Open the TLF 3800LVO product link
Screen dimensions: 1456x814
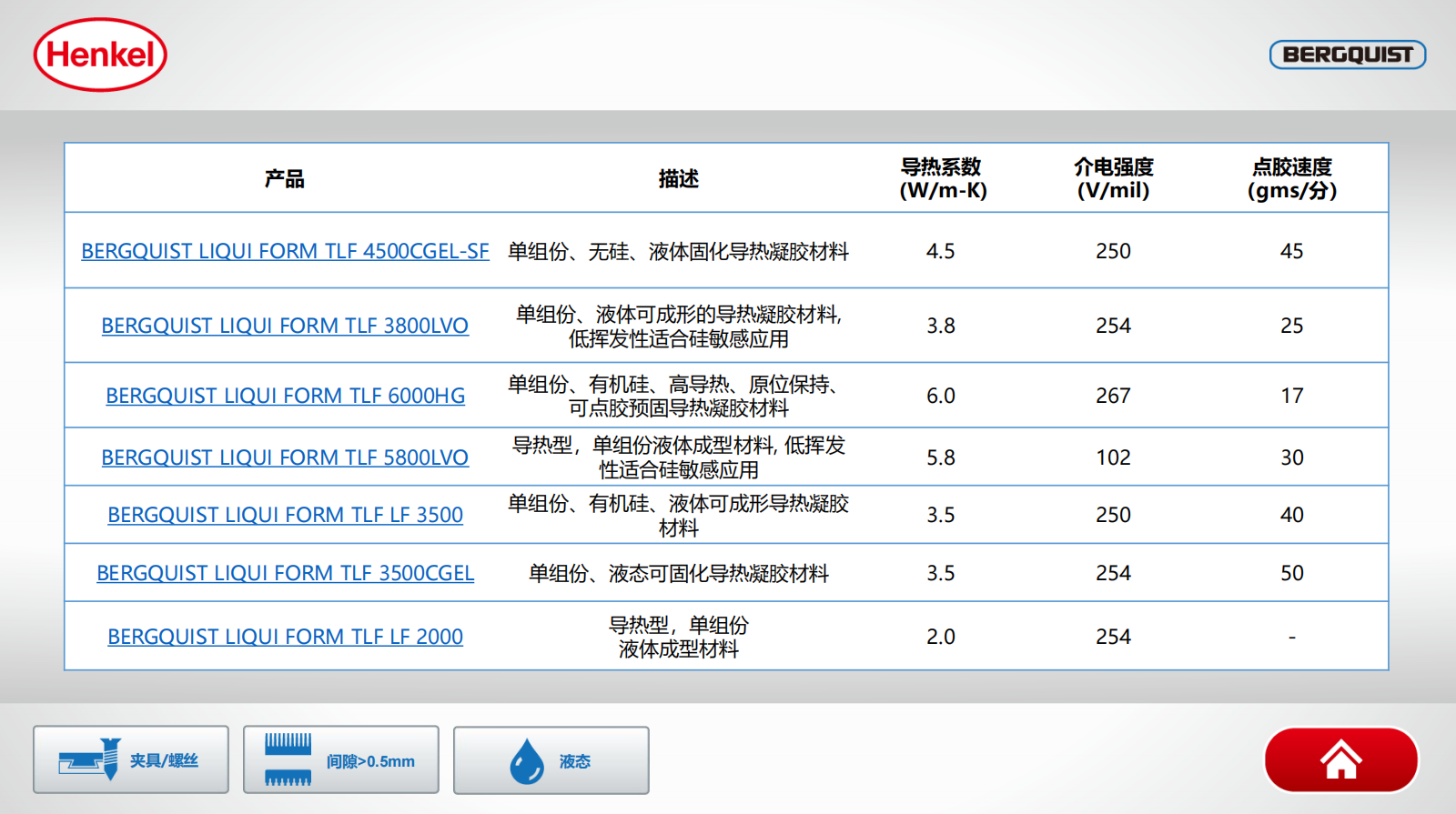[x=285, y=326]
